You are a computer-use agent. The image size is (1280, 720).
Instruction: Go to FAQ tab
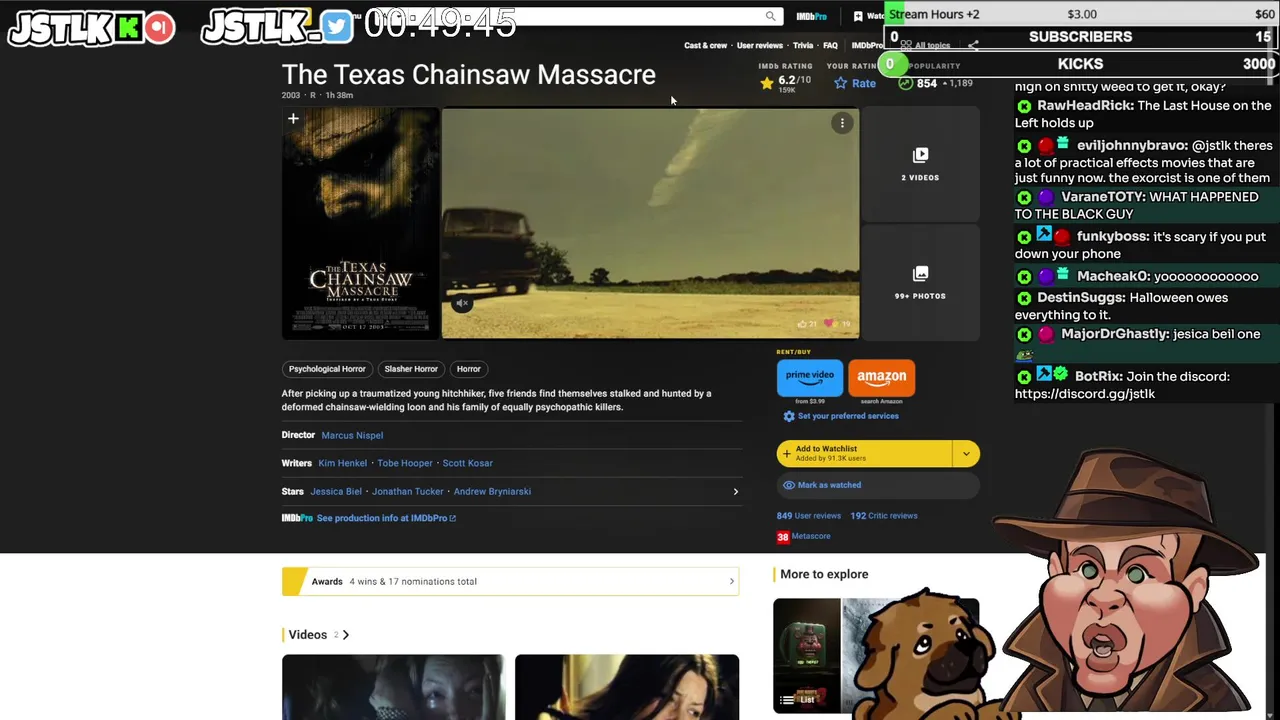830,45
